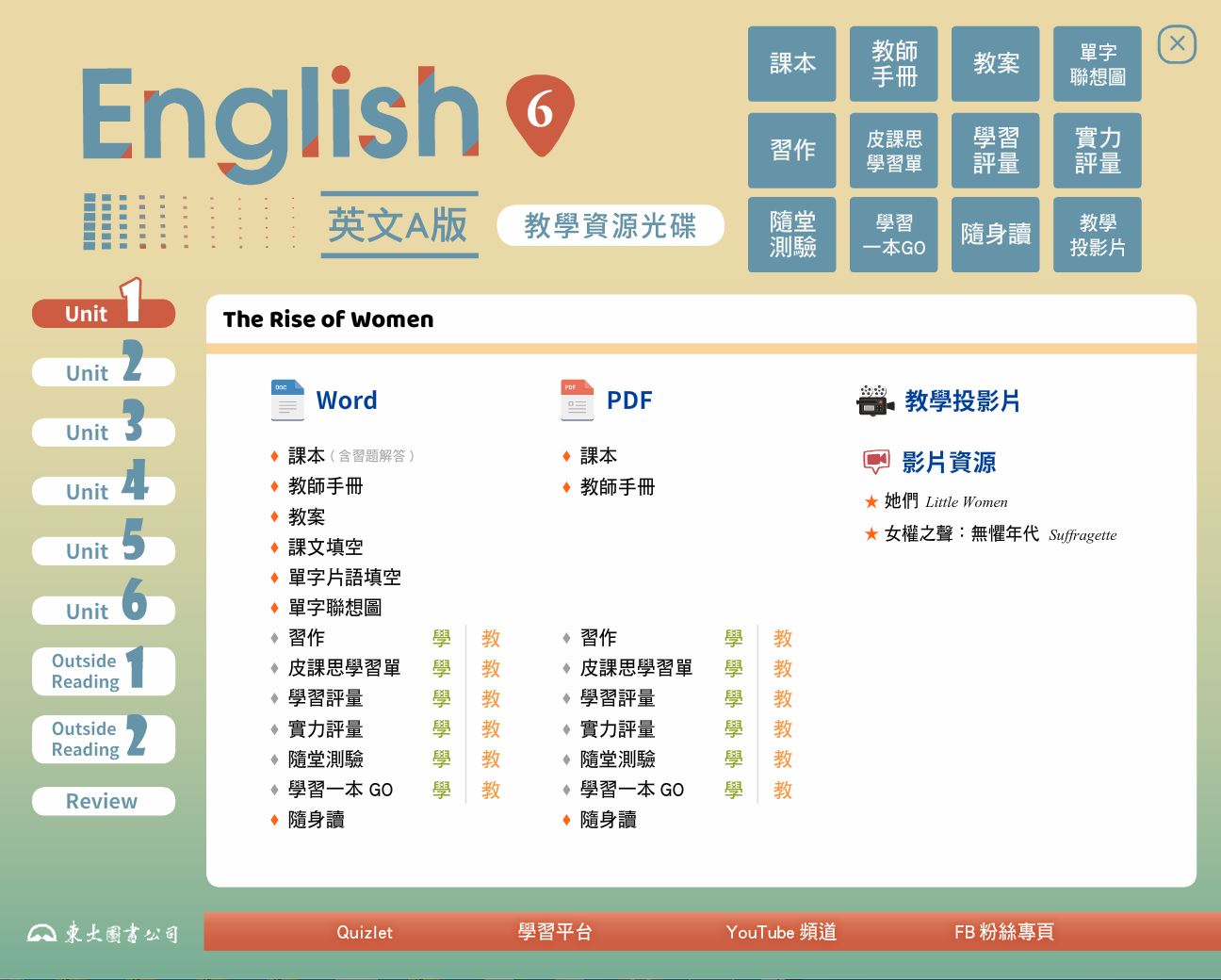The image size is (1221, 980).
Task: Click the movie camera icon for 教學投影片
Action: tap(875, 400)
